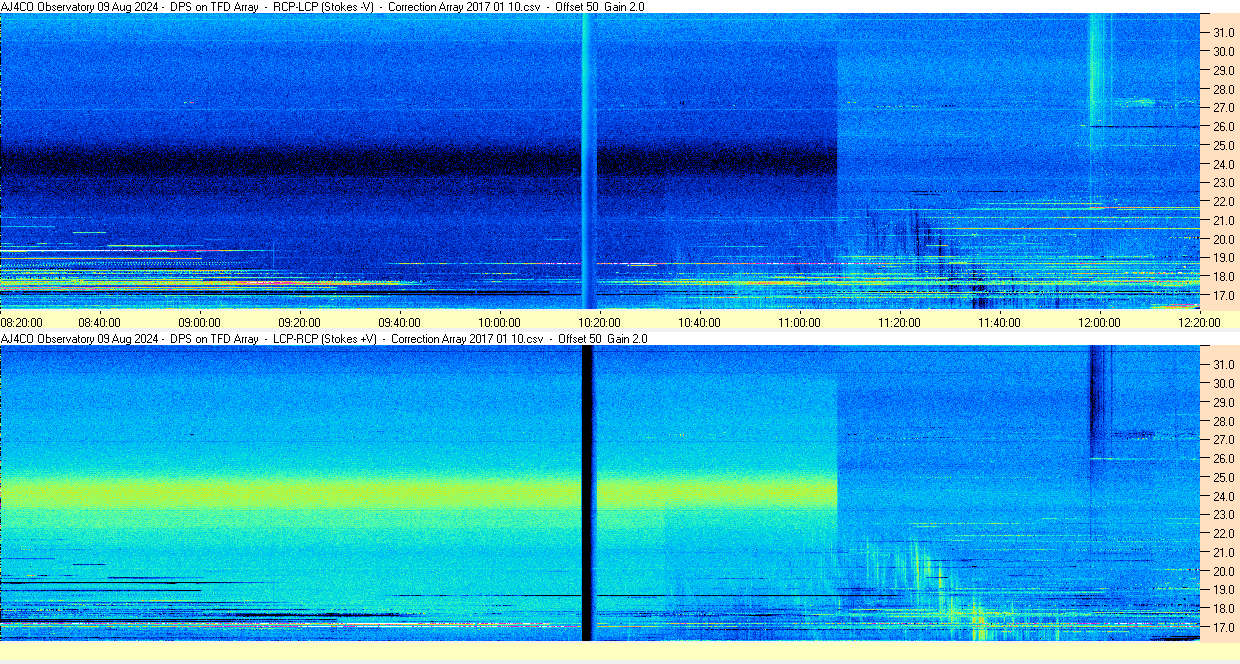
Task: Select 17.0 frequency label in Stokes +V panel
Action: point(1223,628)
